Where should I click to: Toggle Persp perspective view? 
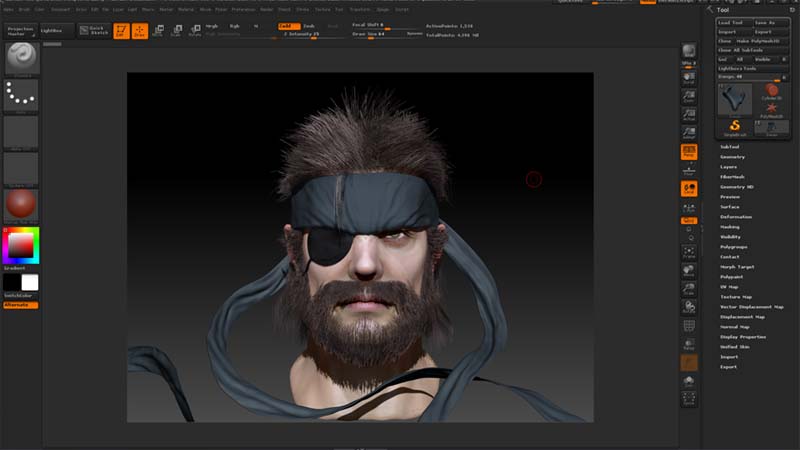point(689,152)
